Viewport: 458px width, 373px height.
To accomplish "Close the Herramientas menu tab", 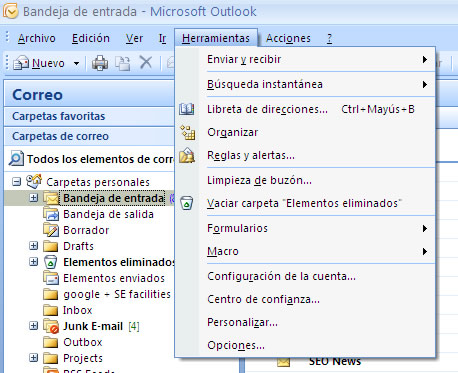I will [x=216, y=38].
